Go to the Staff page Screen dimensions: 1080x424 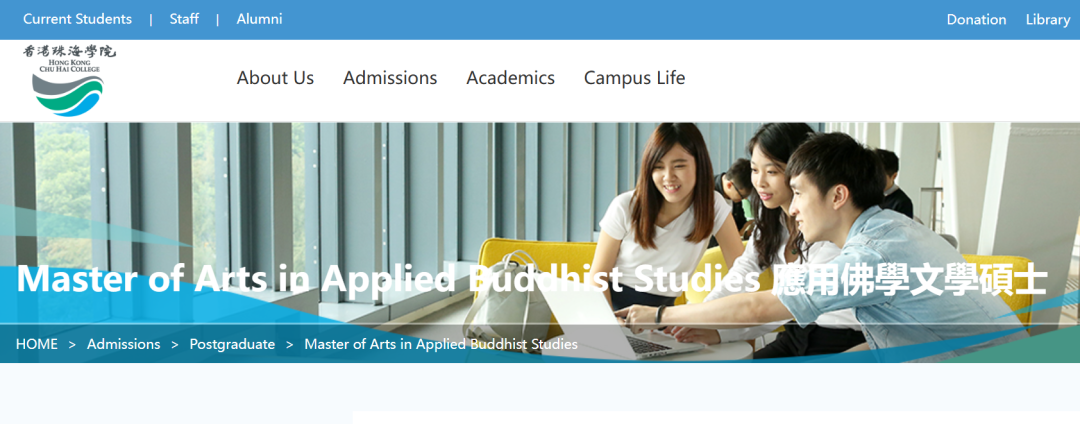(184, 19)
